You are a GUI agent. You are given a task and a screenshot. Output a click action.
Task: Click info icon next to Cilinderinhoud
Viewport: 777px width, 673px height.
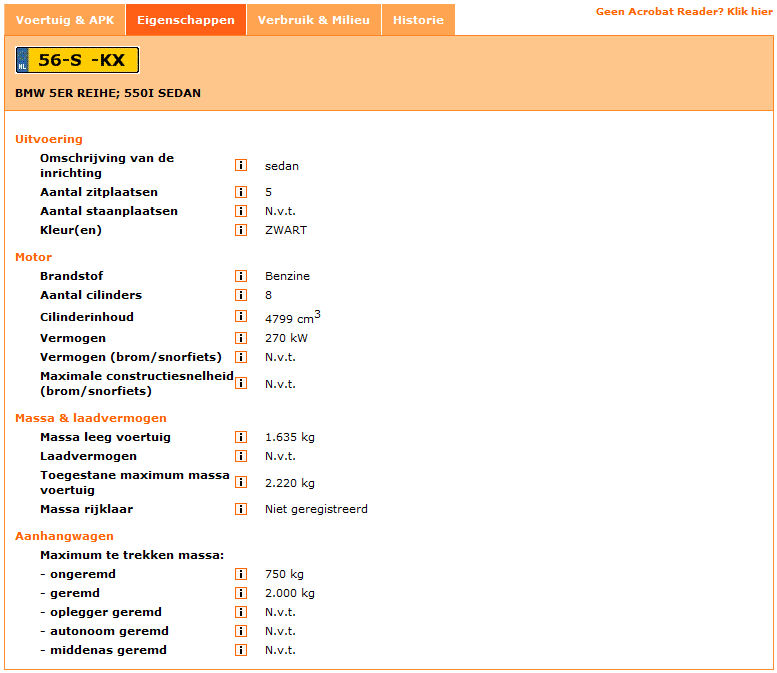[x=241, y=318]
